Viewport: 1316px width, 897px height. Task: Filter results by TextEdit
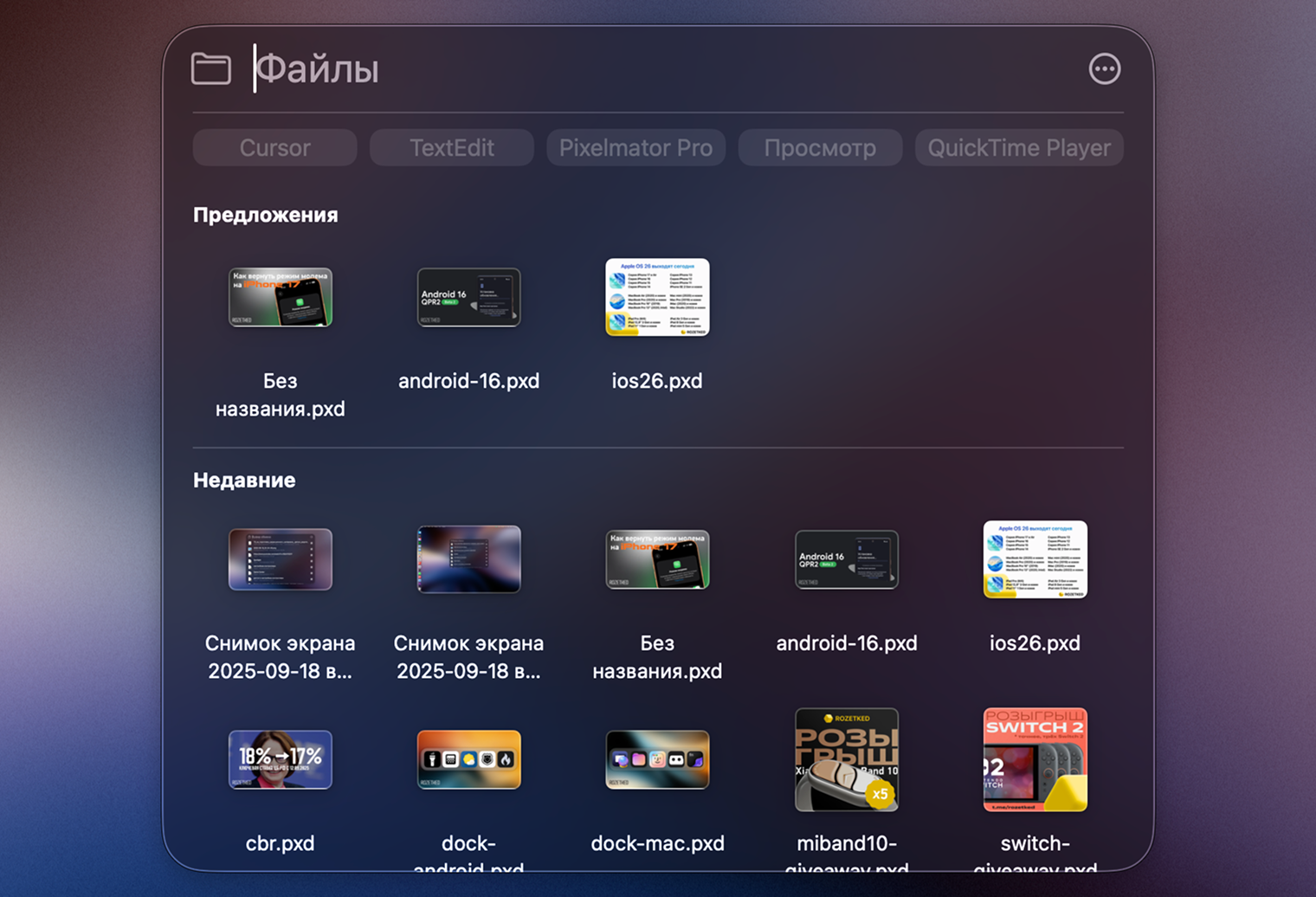[x=451, y=147]
